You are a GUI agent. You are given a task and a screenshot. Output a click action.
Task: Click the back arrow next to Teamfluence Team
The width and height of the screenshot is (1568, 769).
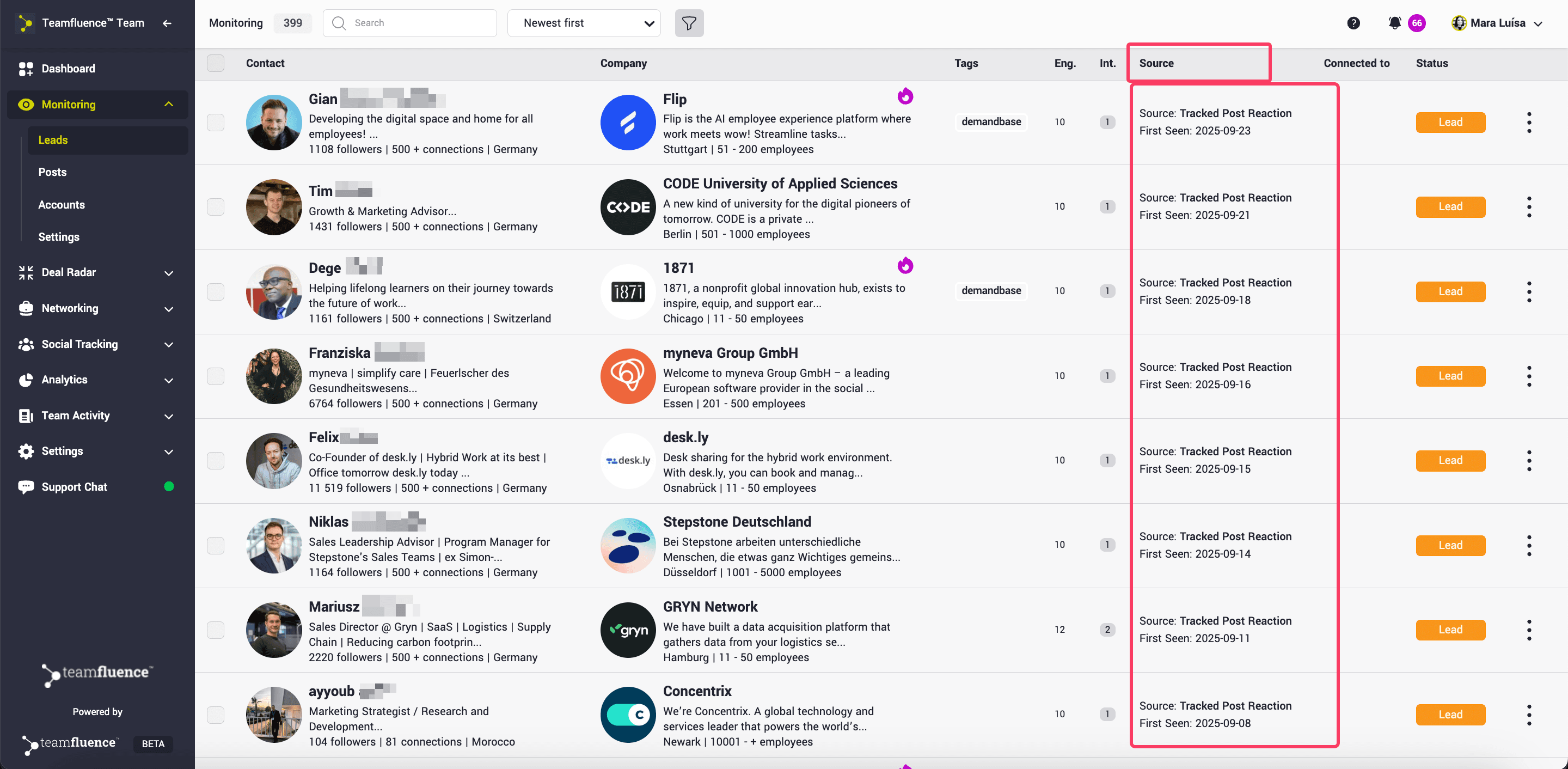click(167, 23)
